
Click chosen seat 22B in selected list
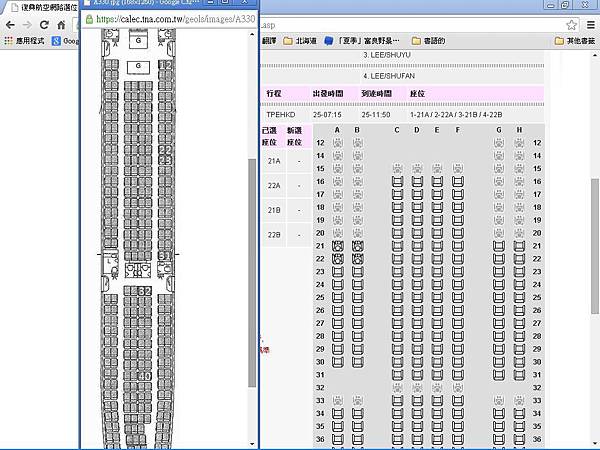pos(274,235)
